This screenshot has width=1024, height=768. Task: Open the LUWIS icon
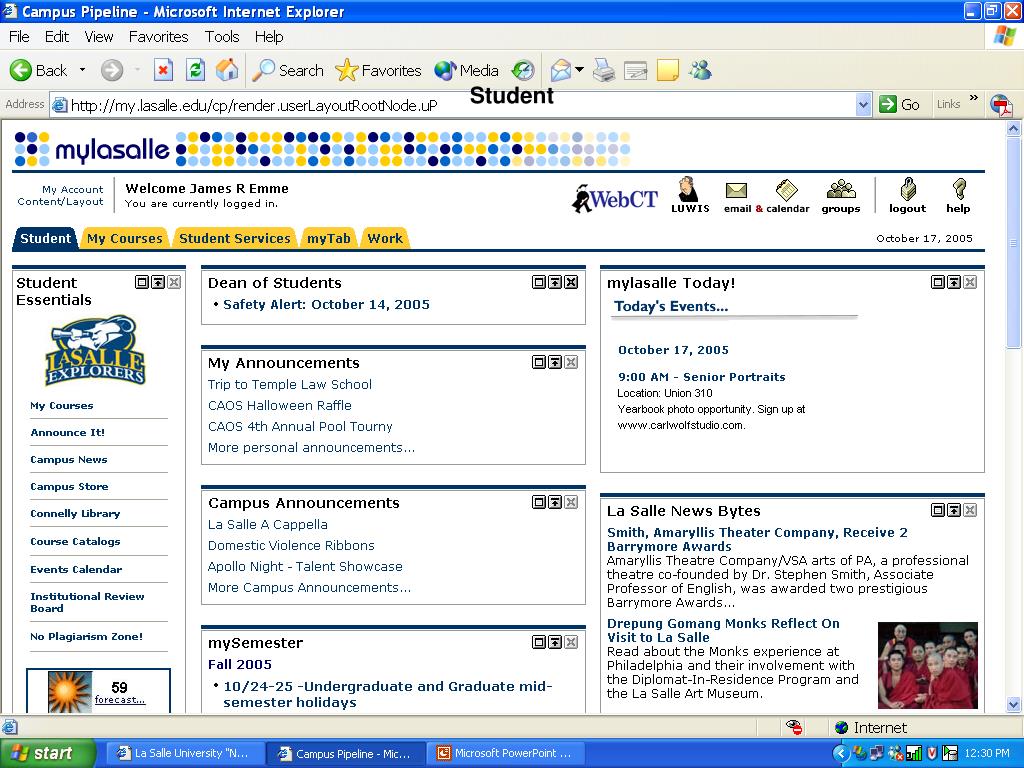pyautogui.click(x=690, y=195)
